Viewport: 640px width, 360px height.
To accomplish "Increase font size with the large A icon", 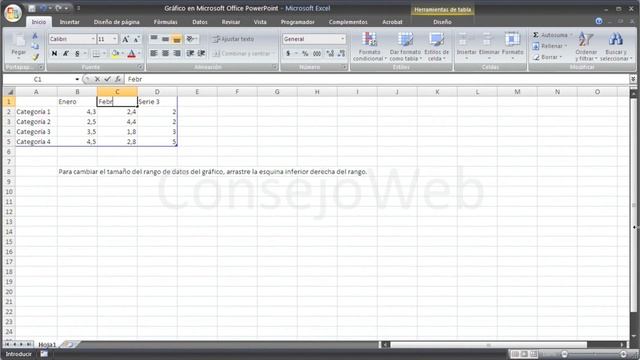I will click(125, 39).
